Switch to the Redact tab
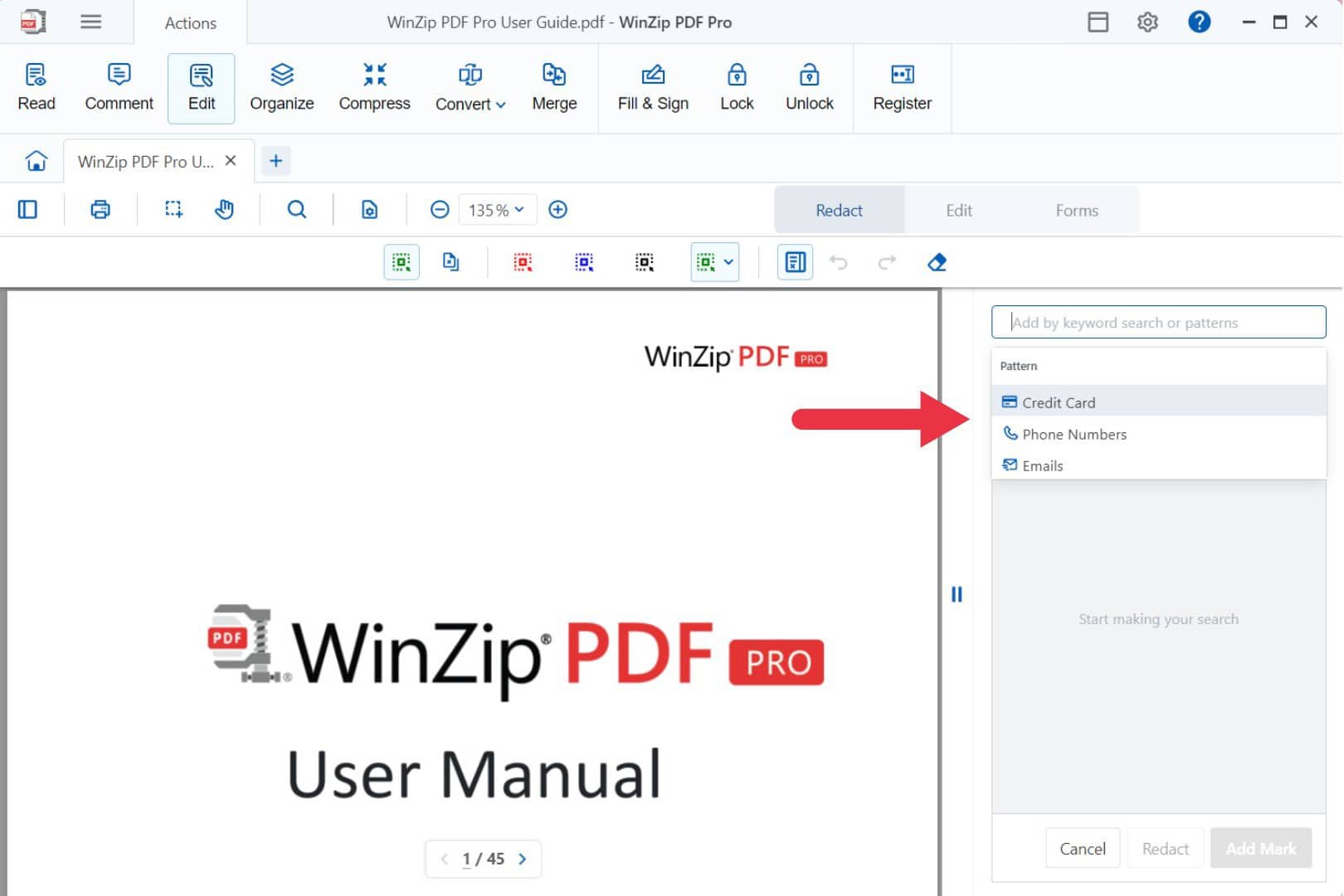1344x896 pixels. coord(839,210)
